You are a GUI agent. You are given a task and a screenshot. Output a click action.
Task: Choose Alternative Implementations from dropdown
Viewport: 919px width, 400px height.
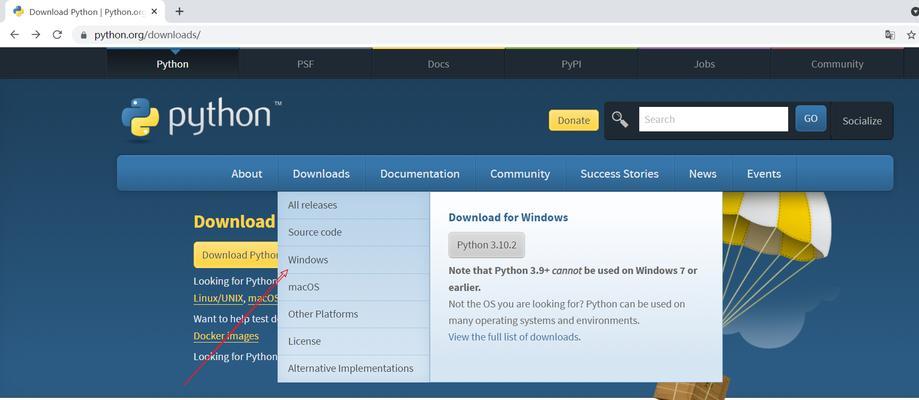tap(353, 368)
